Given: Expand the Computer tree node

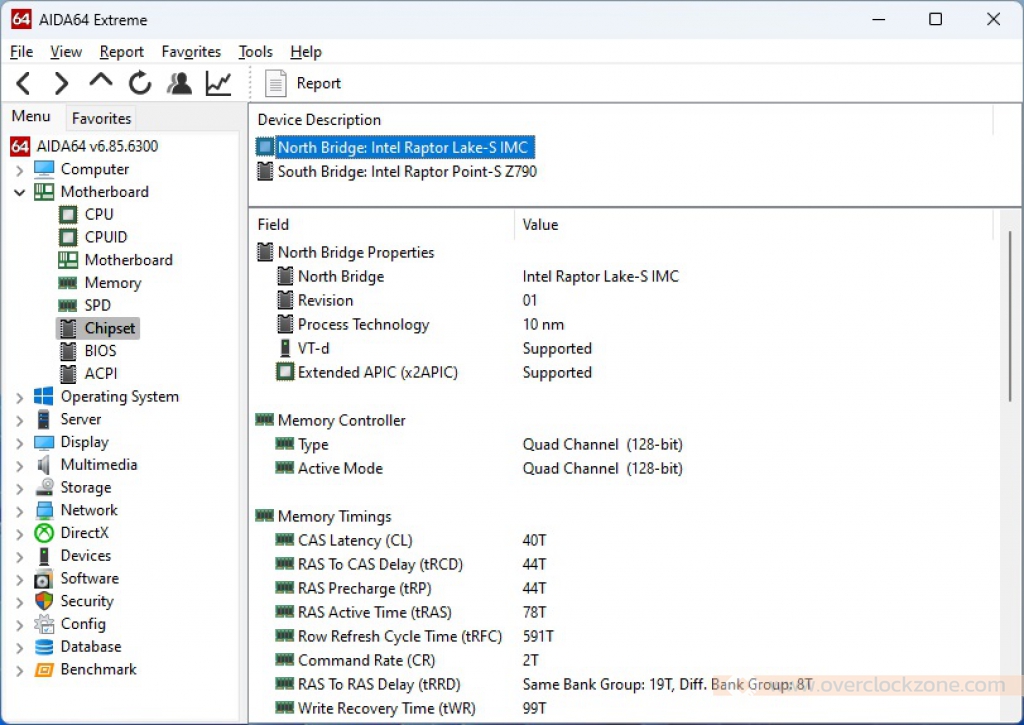Looking at the screenshot, I should pyautogui.click(x=20, y=170).
